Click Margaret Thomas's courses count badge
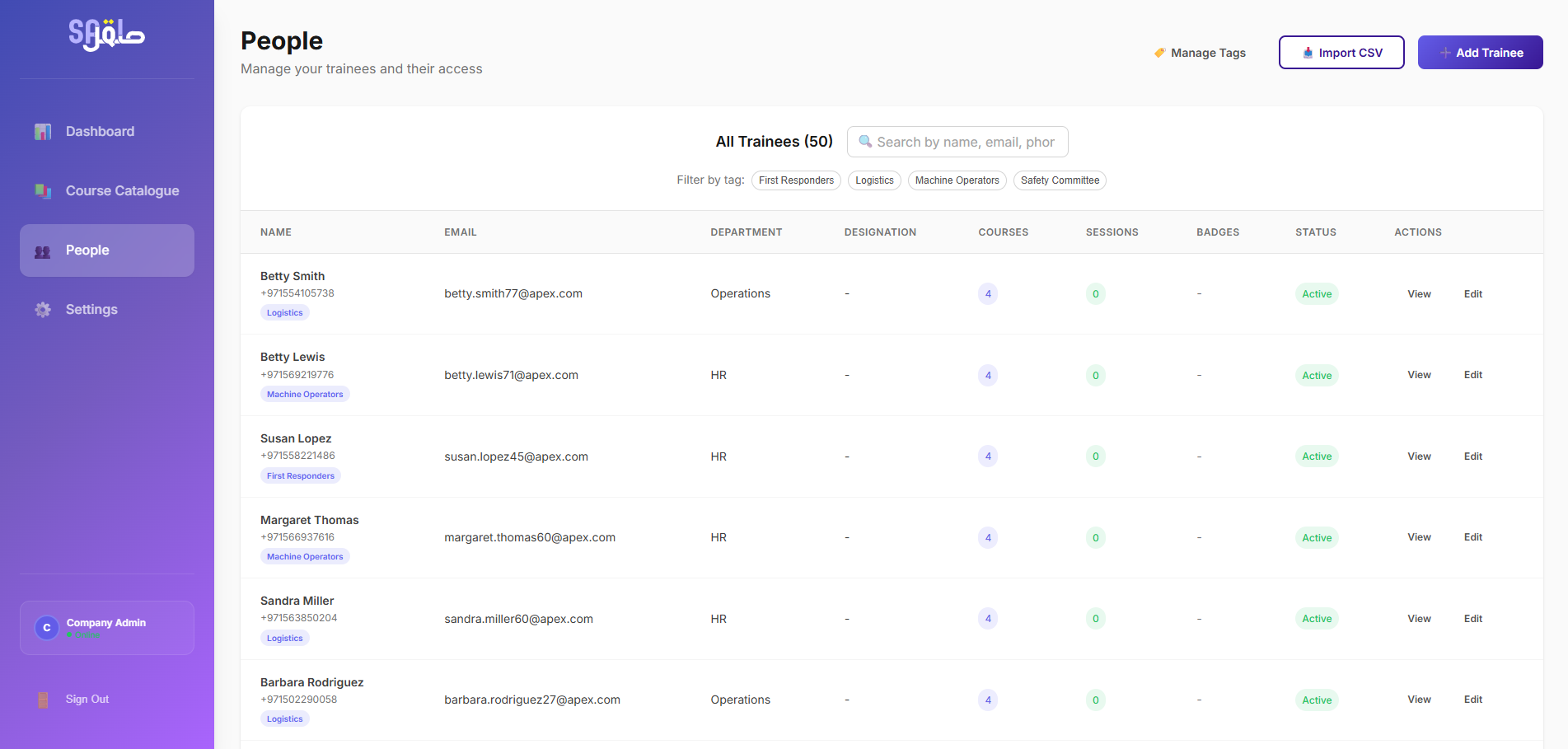1568x749 pixels. [988, 538]
